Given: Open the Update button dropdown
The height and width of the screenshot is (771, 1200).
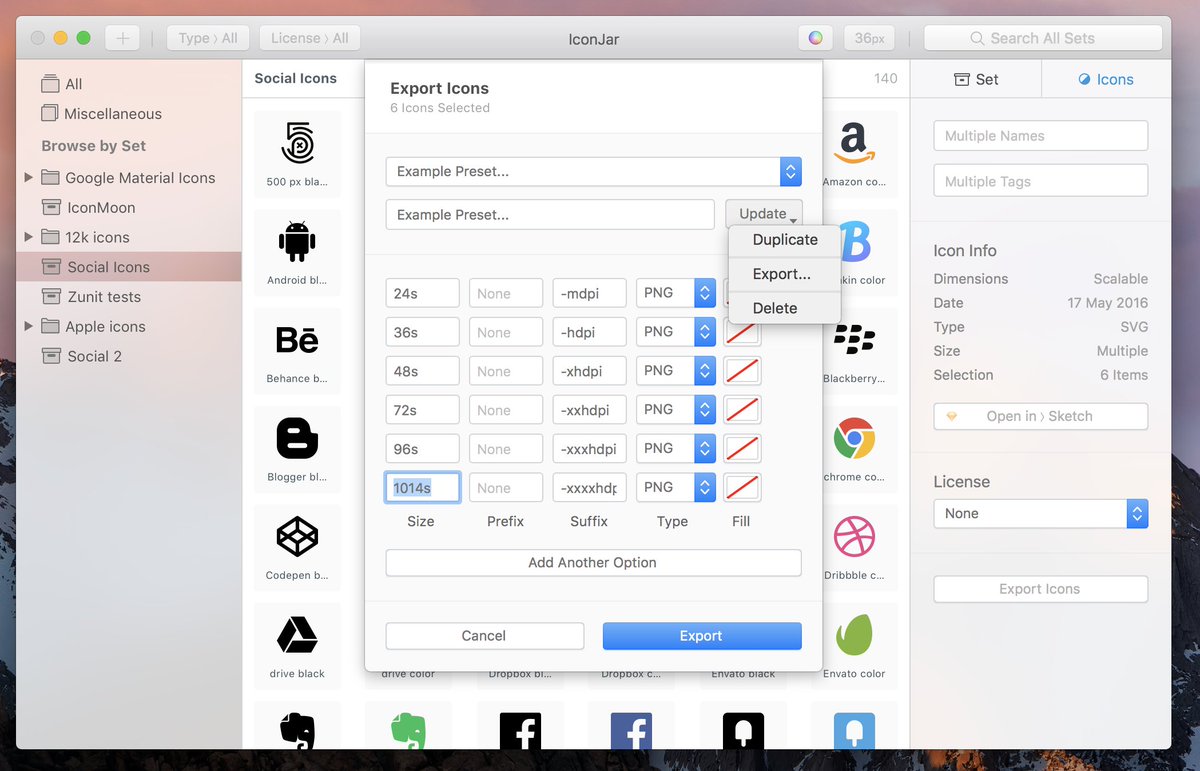Looking at the screenshot, I should [x=763, y=214].
